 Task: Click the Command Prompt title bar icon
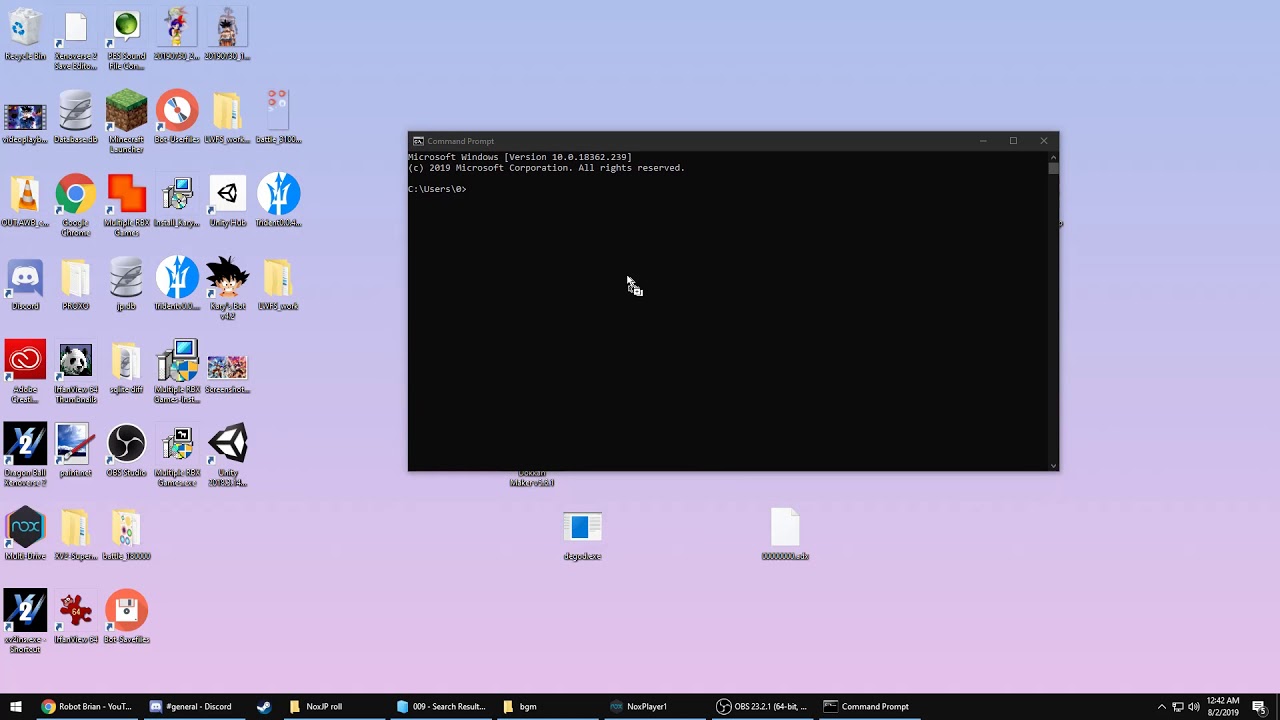(x=418, y=141)
